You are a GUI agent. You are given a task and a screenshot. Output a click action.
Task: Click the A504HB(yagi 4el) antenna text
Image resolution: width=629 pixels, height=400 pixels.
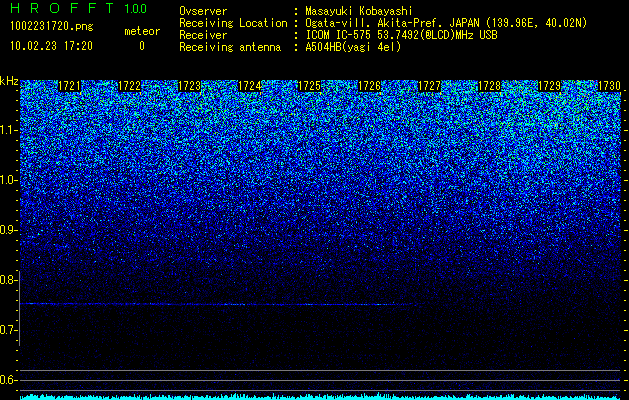point(353,47)
